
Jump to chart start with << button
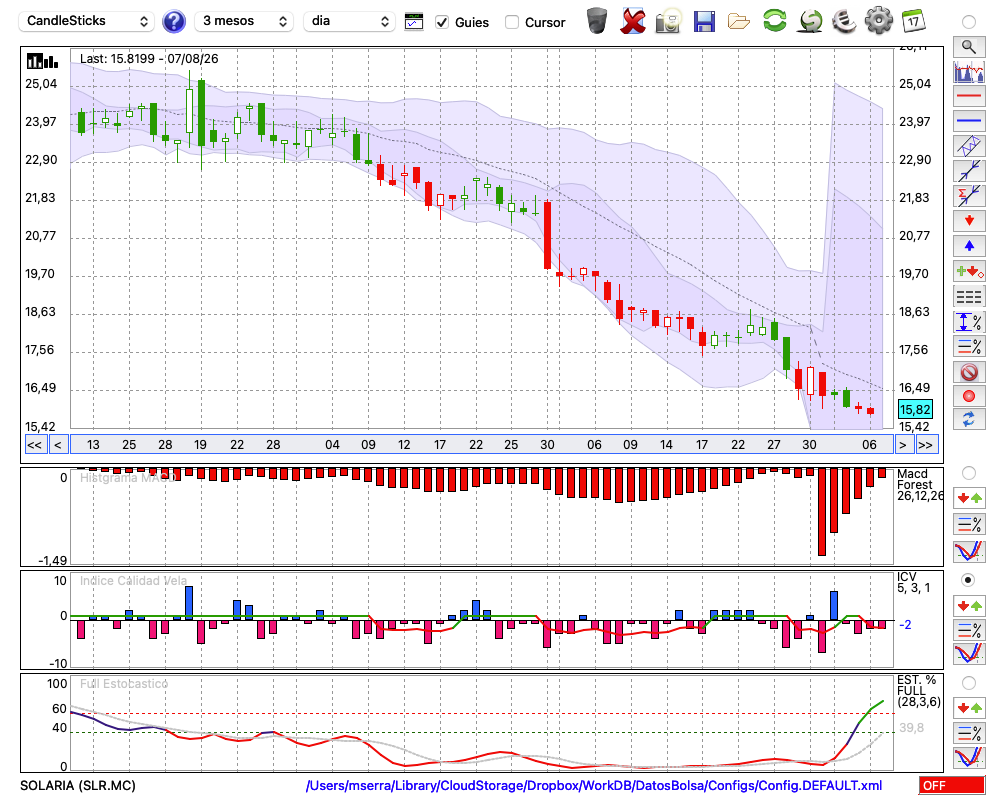34,445
